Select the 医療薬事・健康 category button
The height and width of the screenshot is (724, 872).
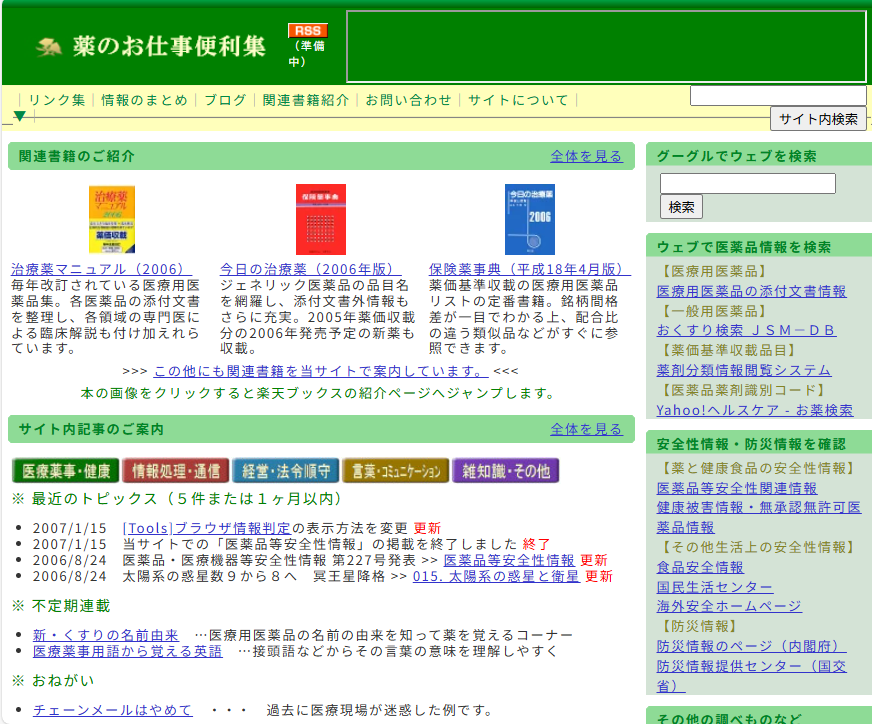(65, 471)
